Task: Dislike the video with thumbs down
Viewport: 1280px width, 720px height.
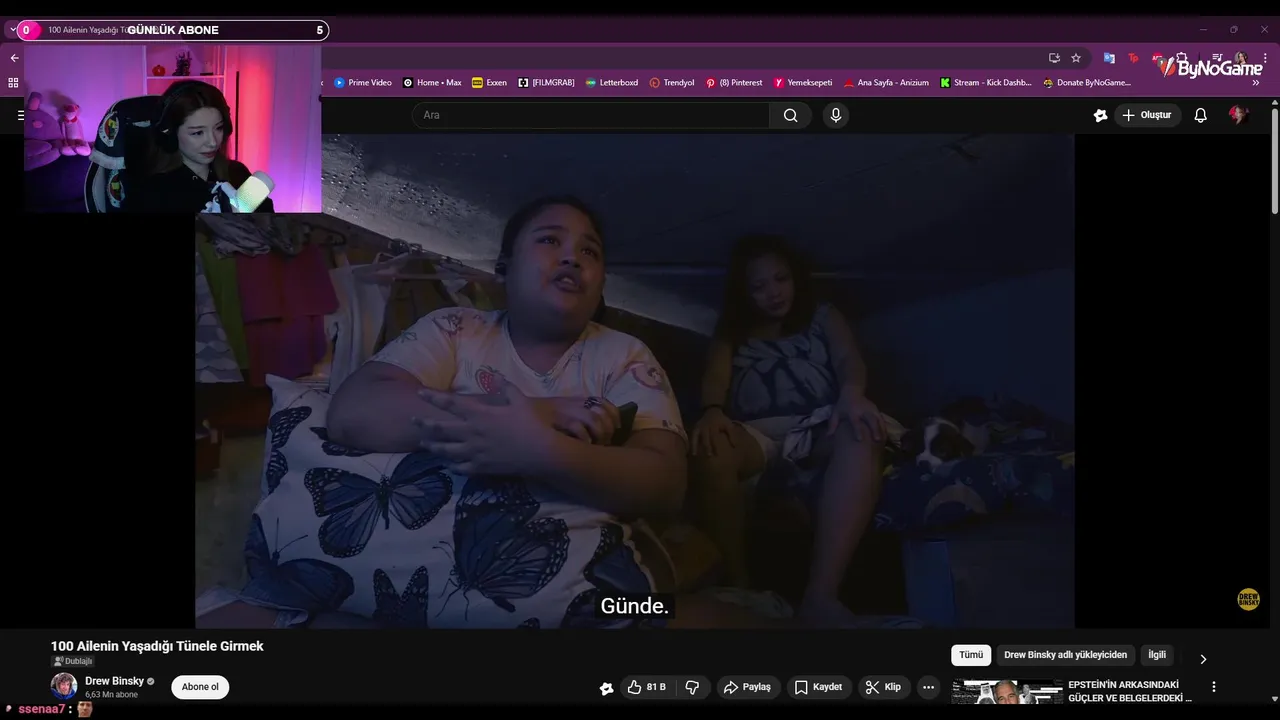Action: (x=692, y=687)
